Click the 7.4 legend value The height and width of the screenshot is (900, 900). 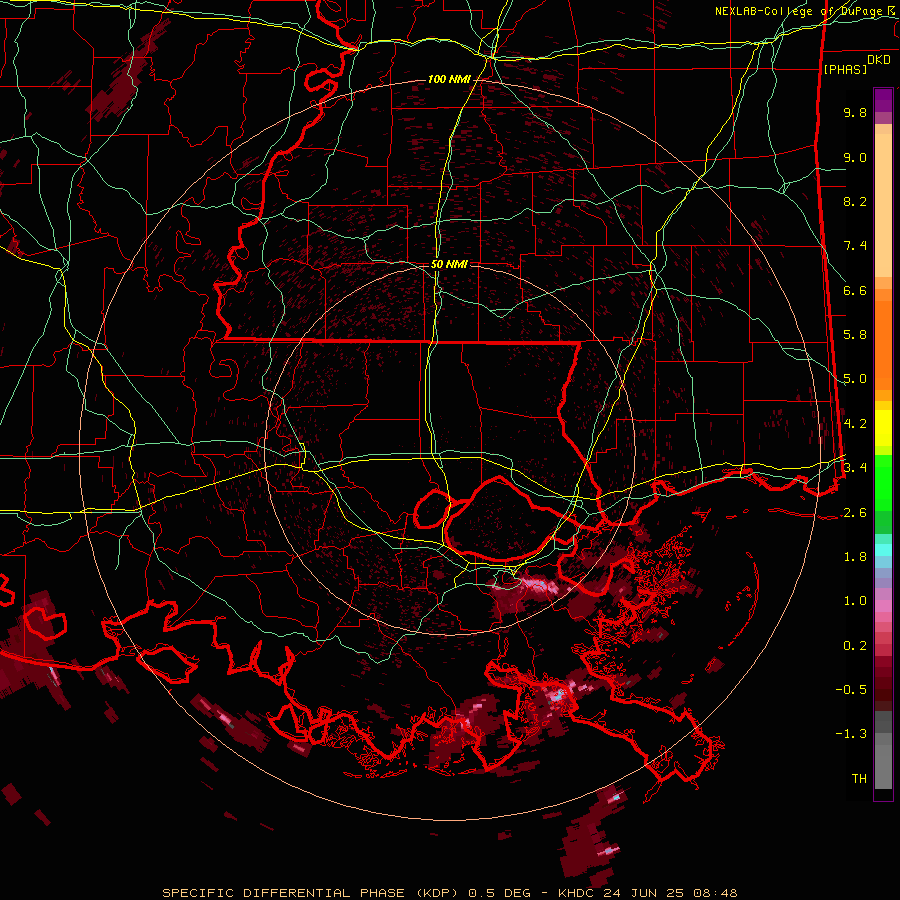click(x=855, y=246)
